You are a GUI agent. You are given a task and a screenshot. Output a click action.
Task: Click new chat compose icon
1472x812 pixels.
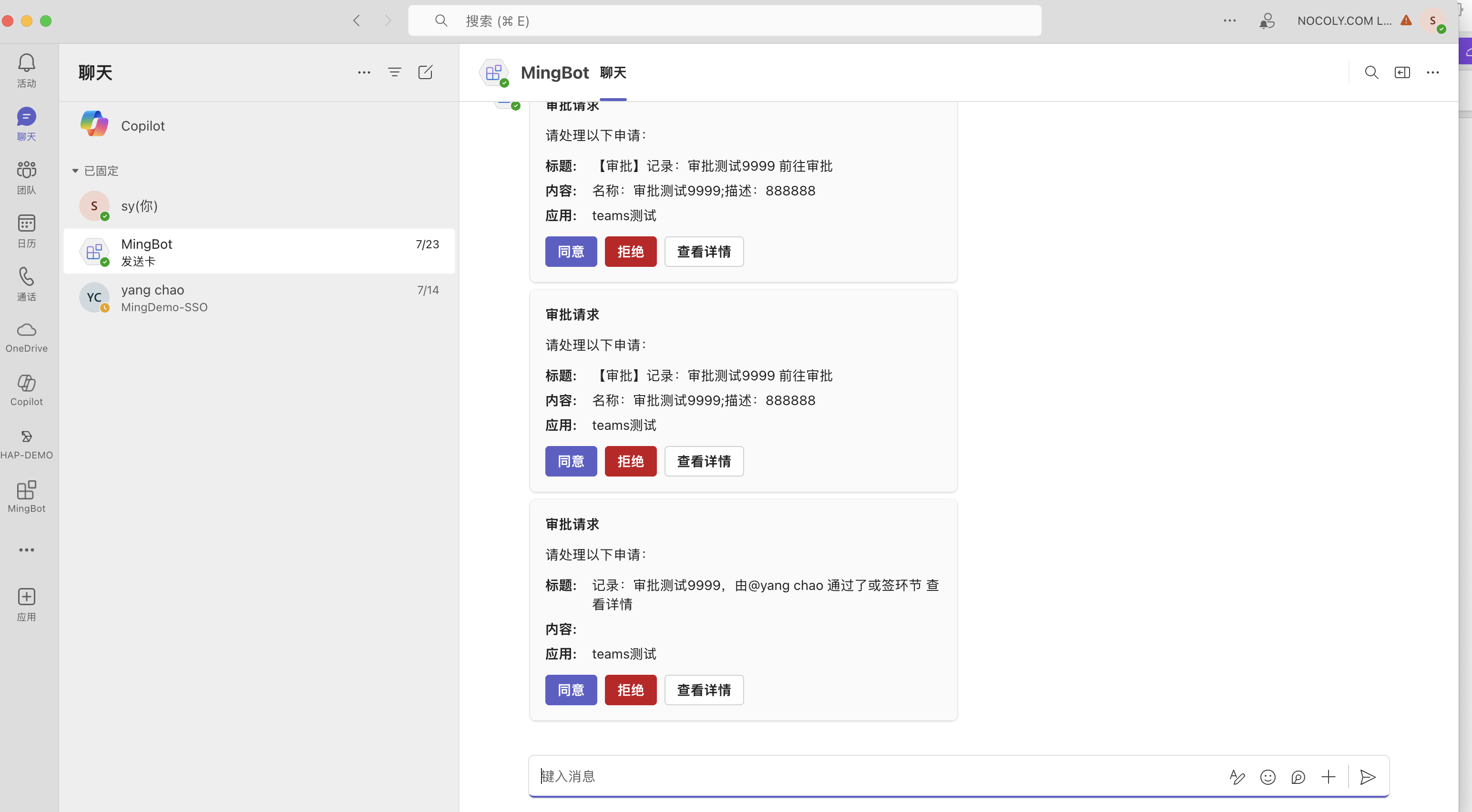coord(425,72)
